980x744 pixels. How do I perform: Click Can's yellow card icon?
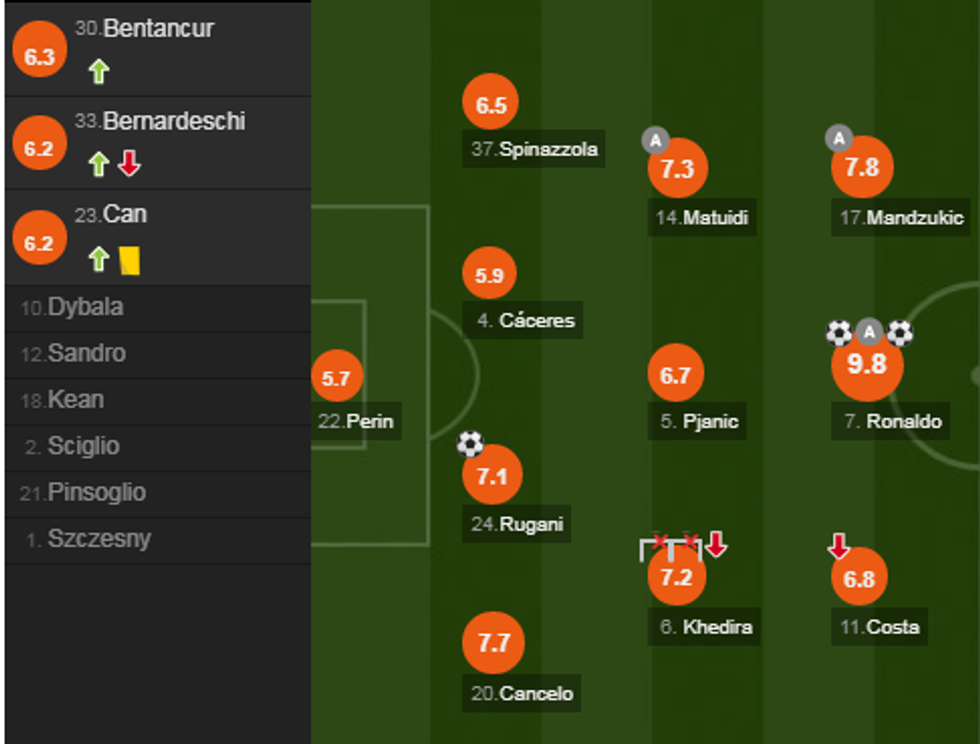pos(129,260)
